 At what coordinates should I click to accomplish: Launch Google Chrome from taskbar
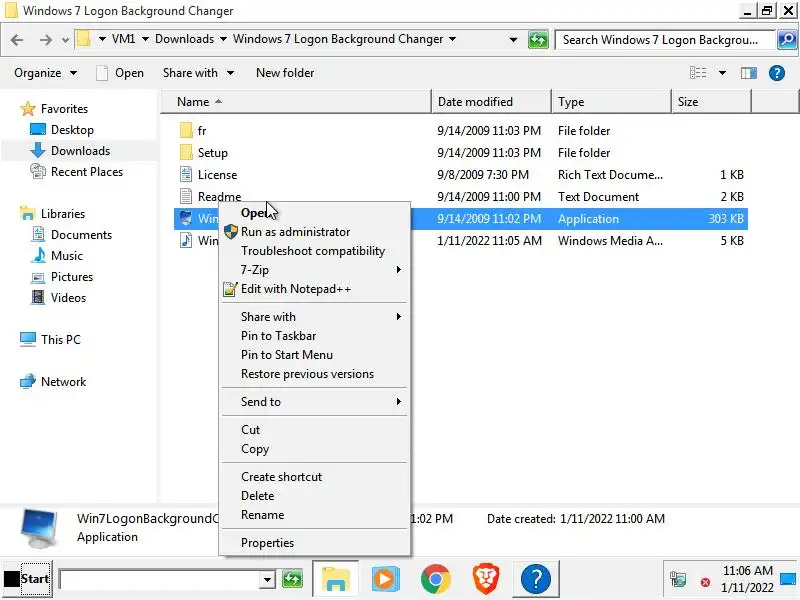435,579
